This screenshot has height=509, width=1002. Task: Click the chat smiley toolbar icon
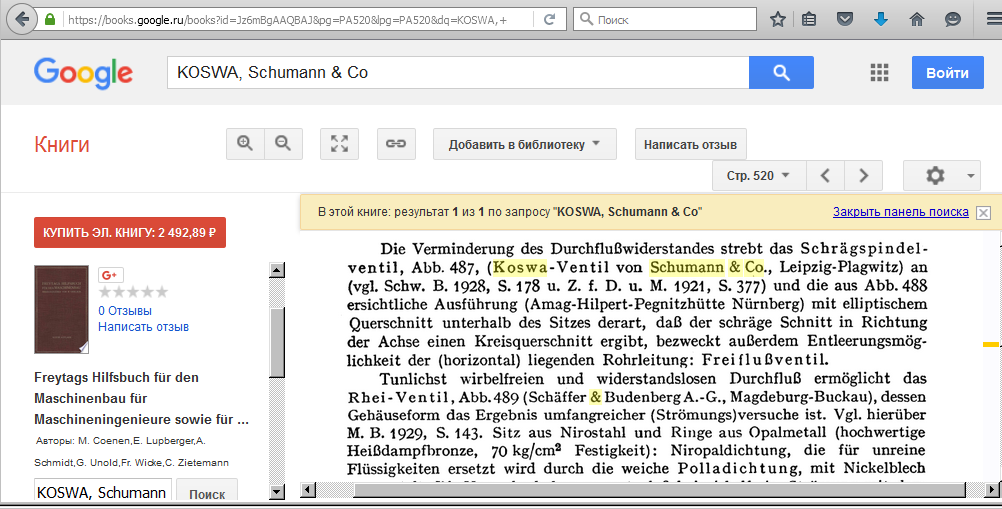953,20
